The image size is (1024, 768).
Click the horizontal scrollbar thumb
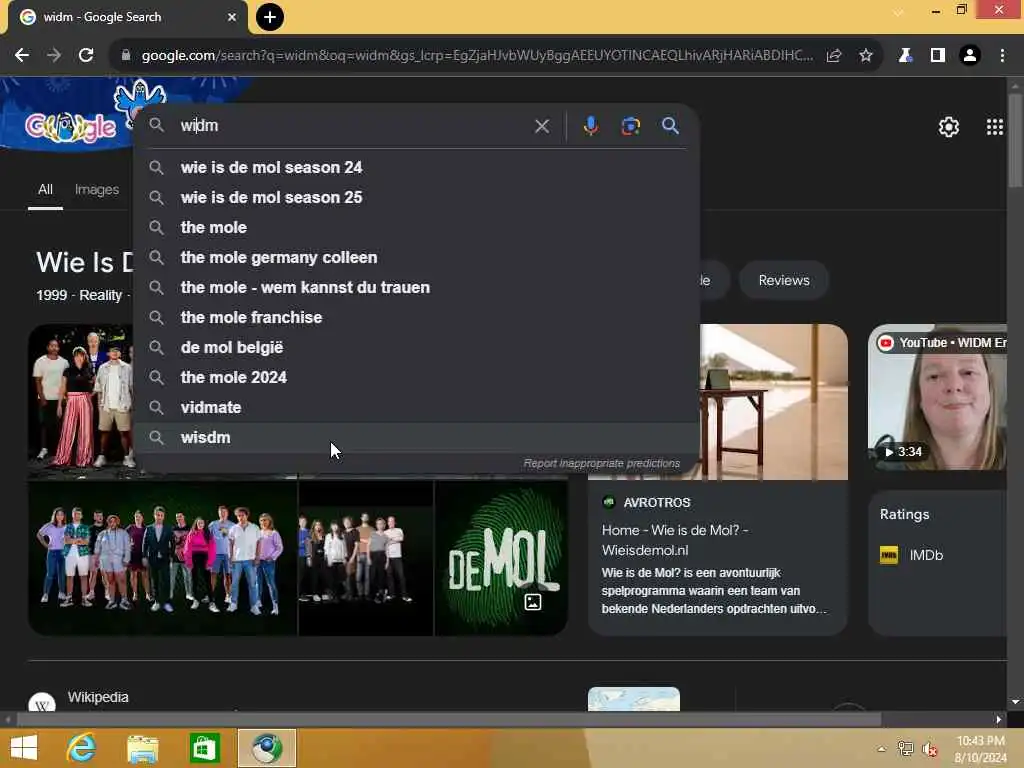tap(448, 720)
